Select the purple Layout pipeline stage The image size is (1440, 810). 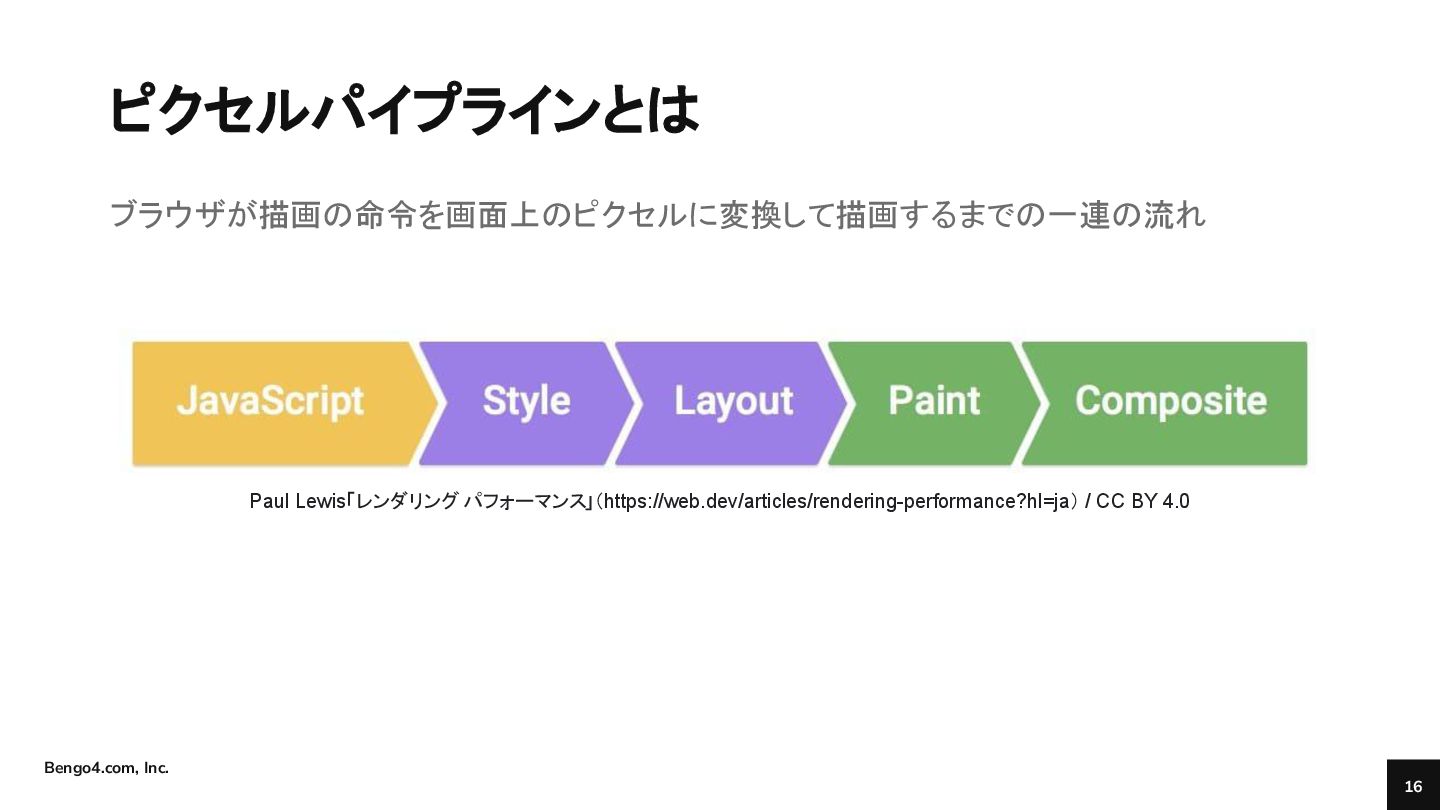[732, 403]
